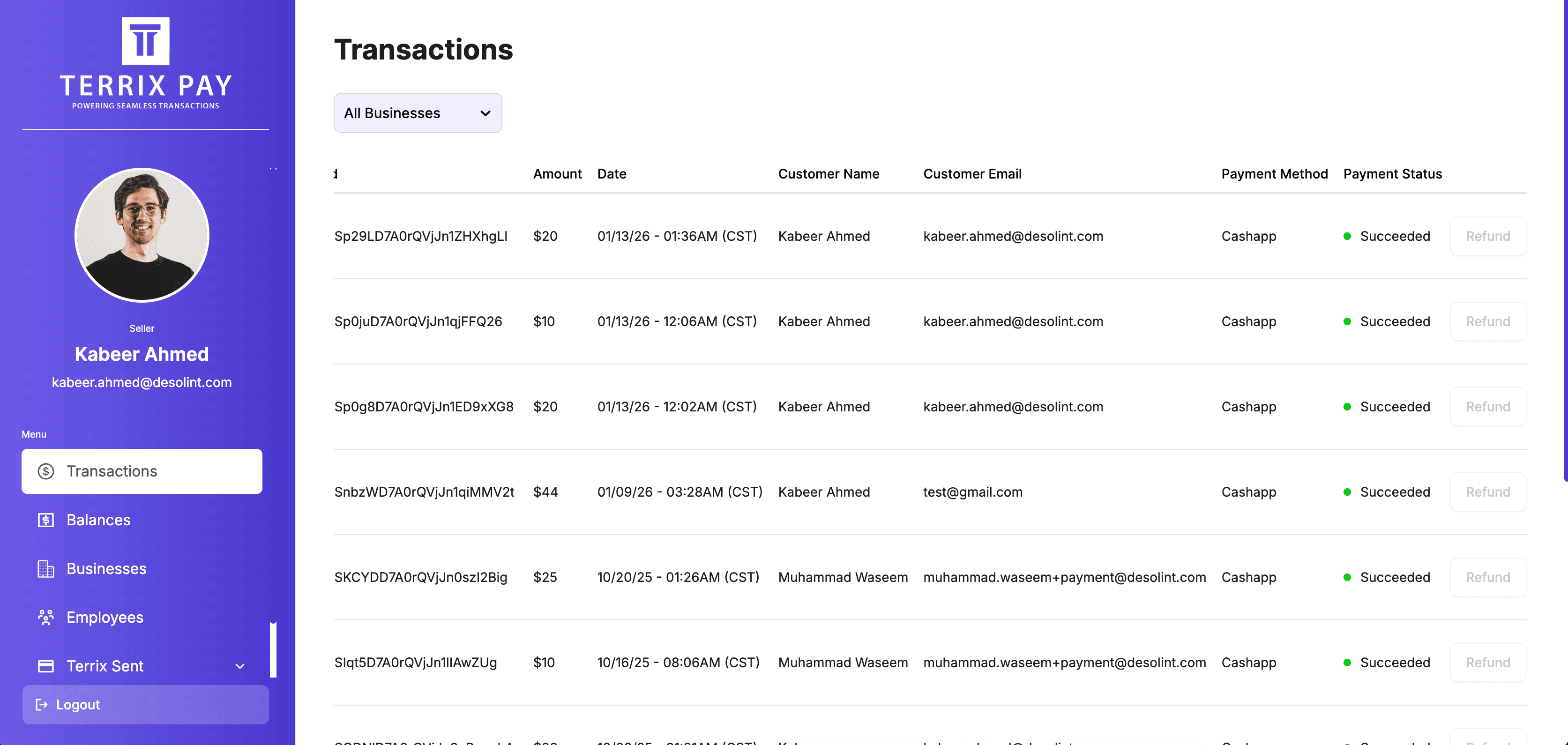Click the Balances icon in sidebar
This screenshot has height=745, width=1568.
45,520
